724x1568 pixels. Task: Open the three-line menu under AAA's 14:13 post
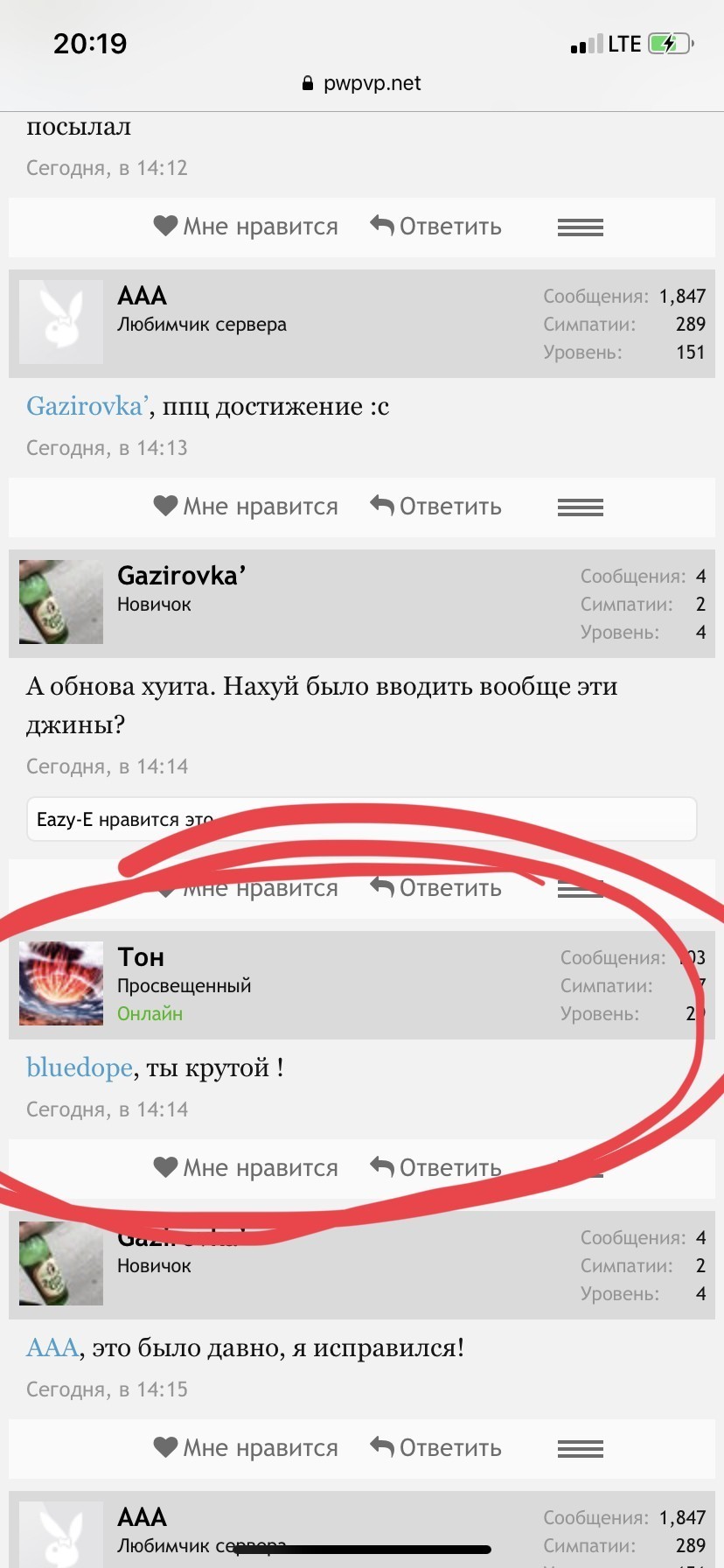tap(581, 507)
